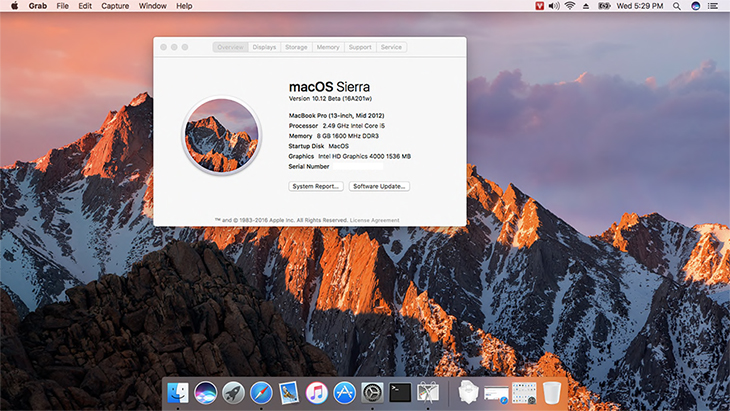Open Launchpad rocket icon in dock
The height and width of the screenshot is (411, 730).
(233, 393)
